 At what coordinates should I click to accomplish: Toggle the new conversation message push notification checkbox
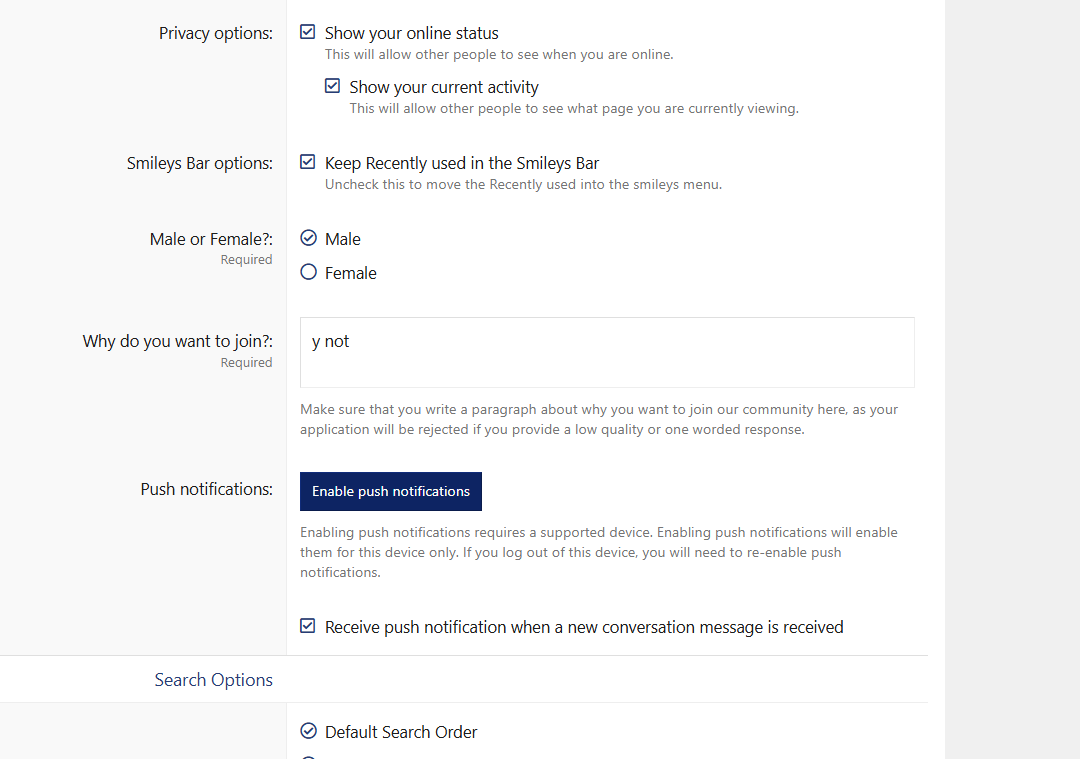click(308, 626)
